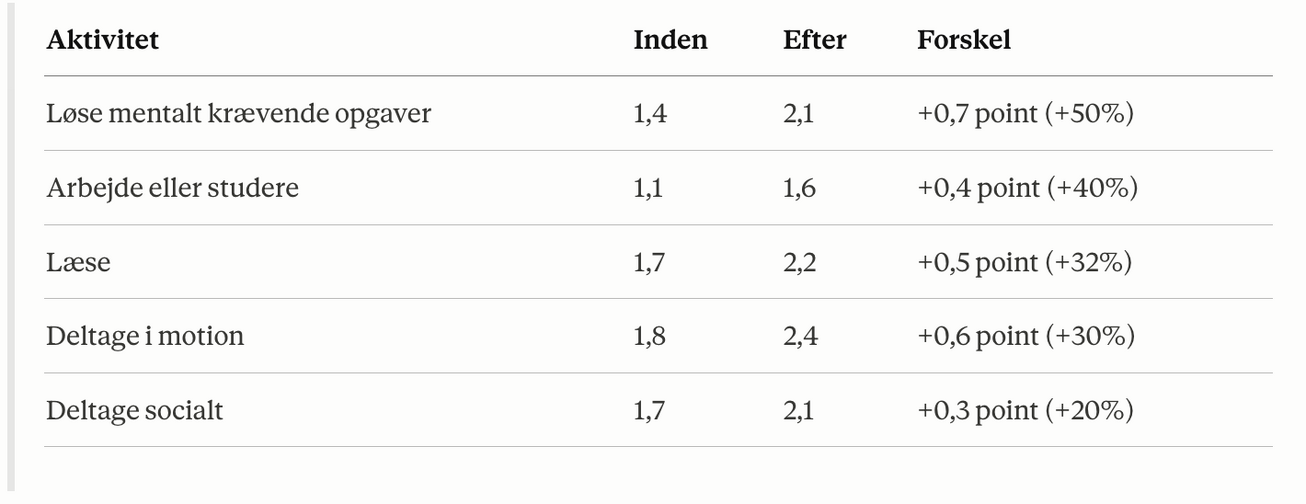Select the "Deltage i motion" cell

pyautogui.click(x=145, y=336)
